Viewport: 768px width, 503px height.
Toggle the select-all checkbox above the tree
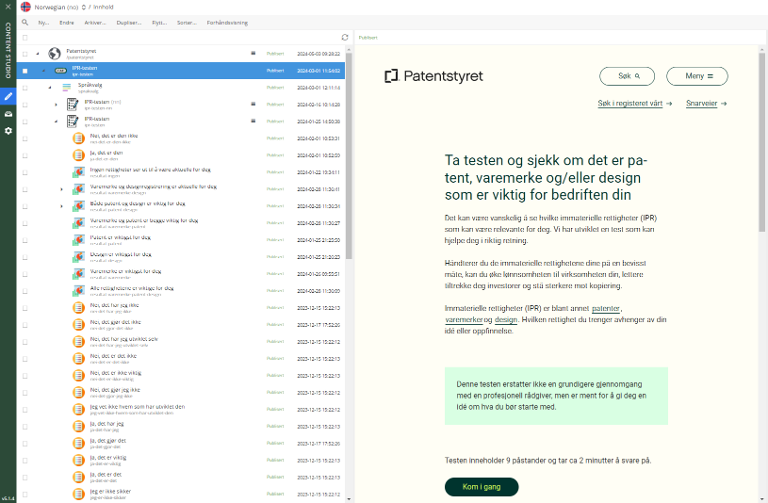[25, 37]
